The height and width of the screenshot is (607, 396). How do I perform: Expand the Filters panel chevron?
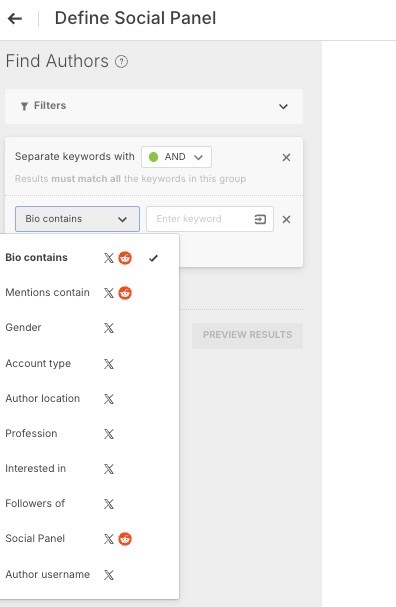coord(283,106)
